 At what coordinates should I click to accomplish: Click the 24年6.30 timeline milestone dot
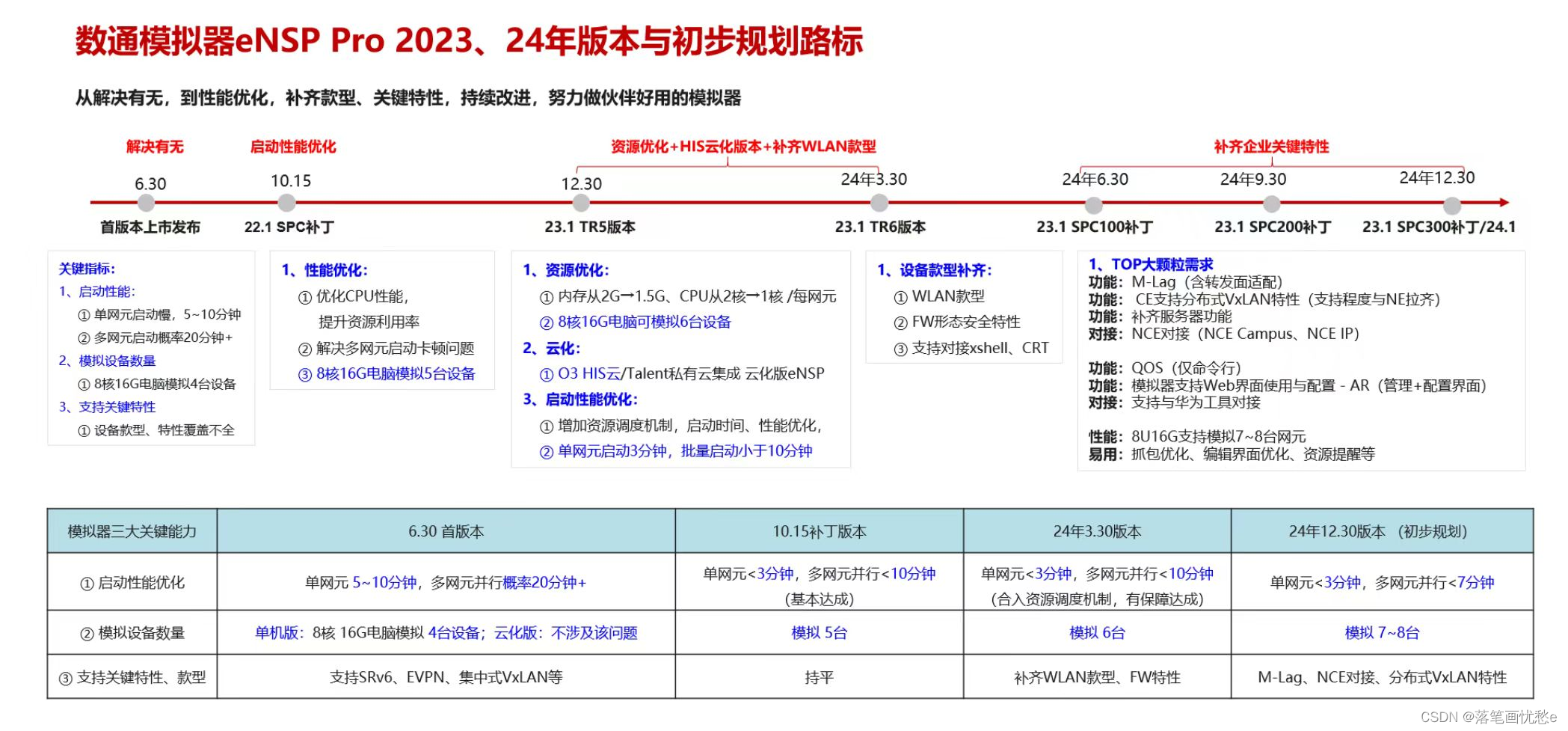click(x=1094, y=205)
